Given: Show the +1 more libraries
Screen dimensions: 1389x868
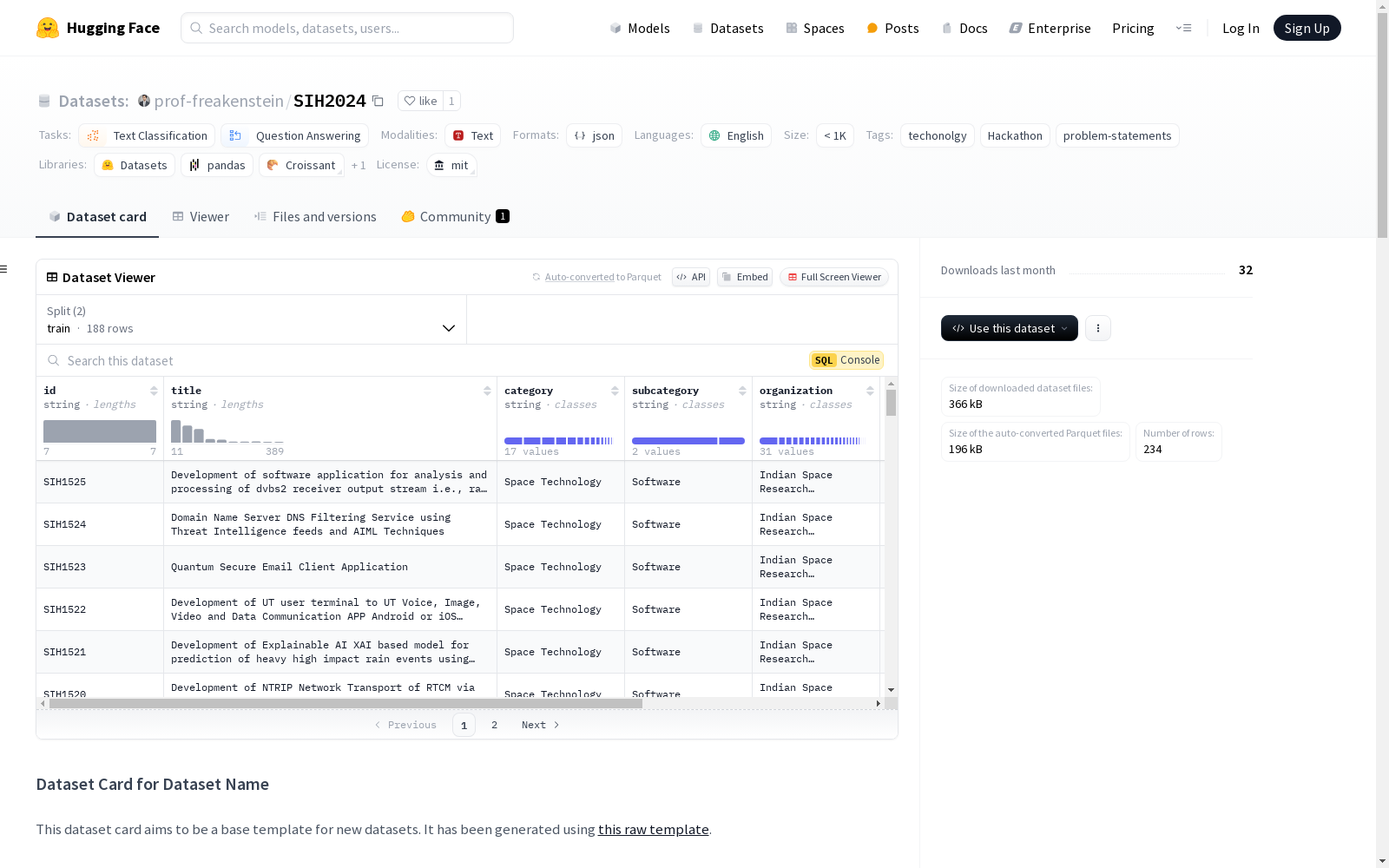Looking at the screenshot, I should click(x=359, y=165).
